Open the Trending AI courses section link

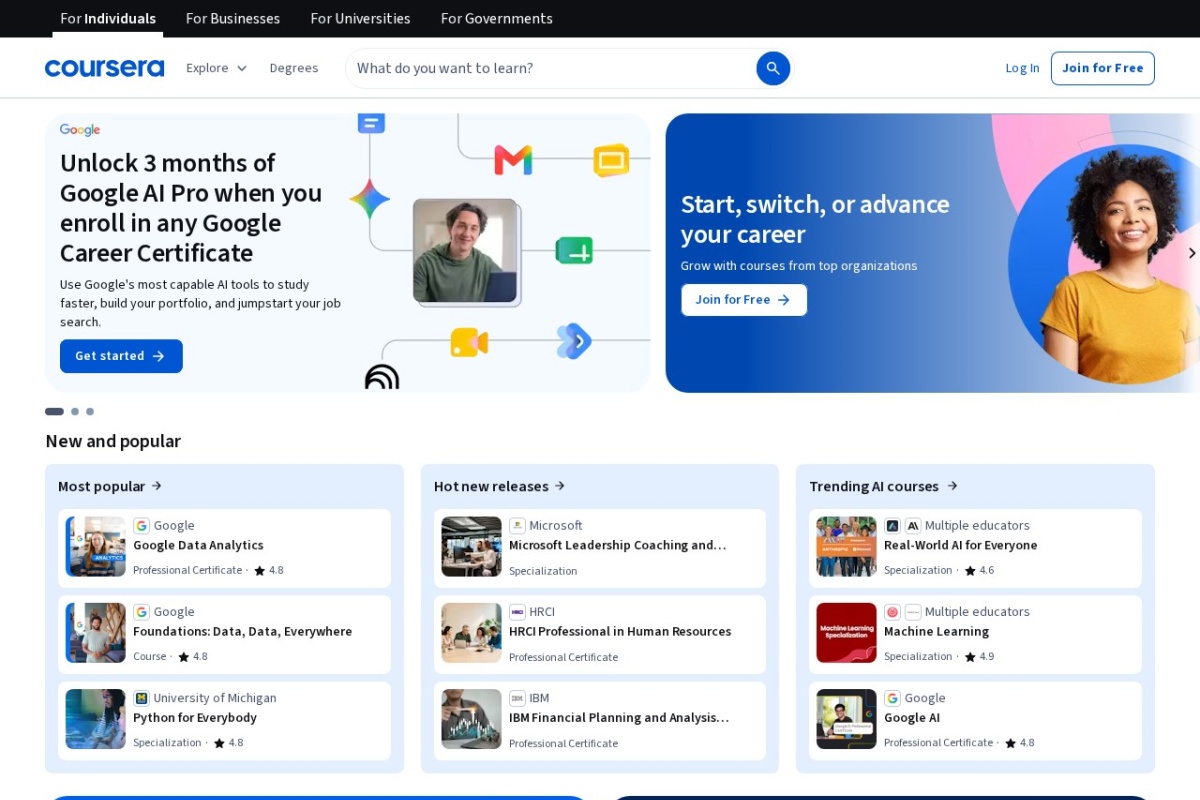884,486
